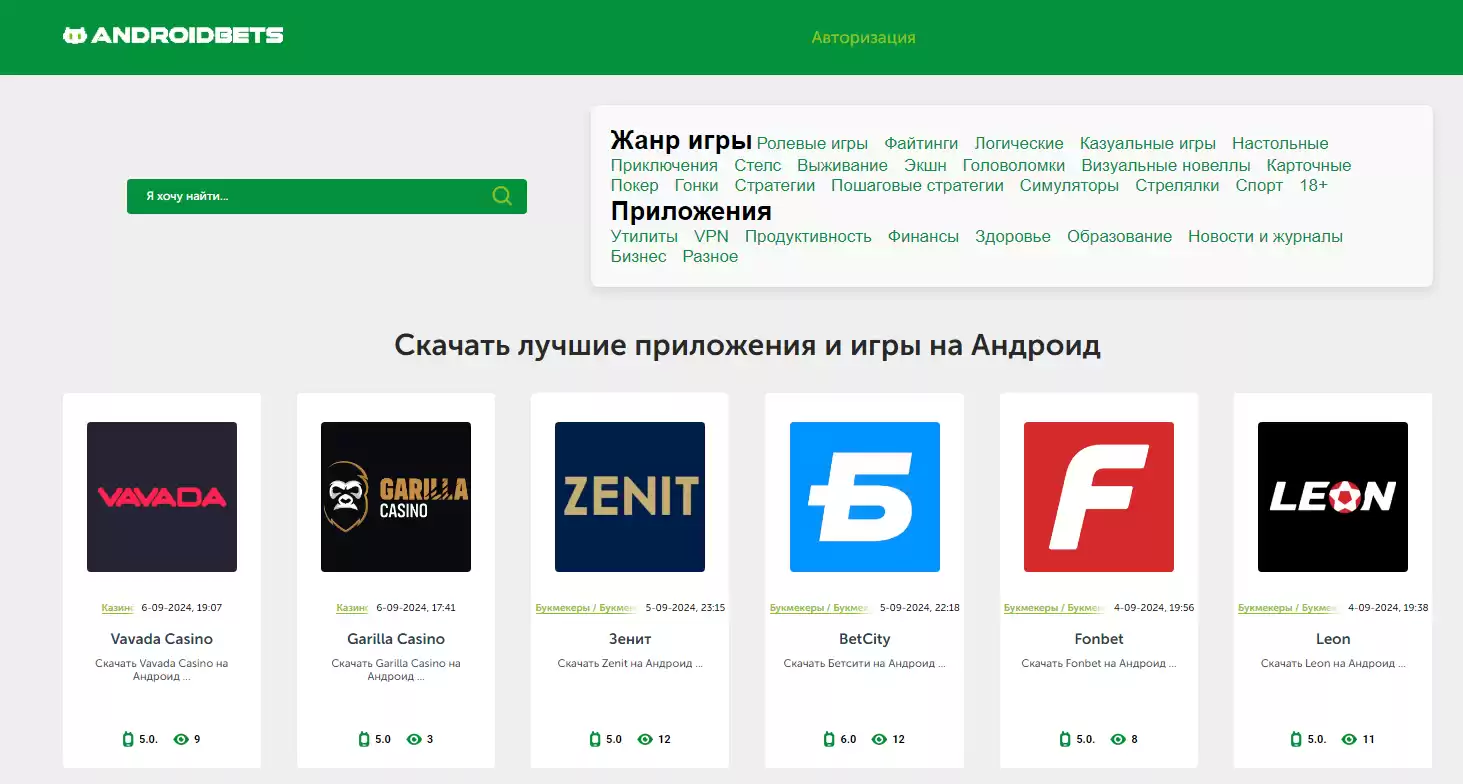Screen dimensions: 1463x784
Task: Select the Приключения genre
Action: coord(664,166)
